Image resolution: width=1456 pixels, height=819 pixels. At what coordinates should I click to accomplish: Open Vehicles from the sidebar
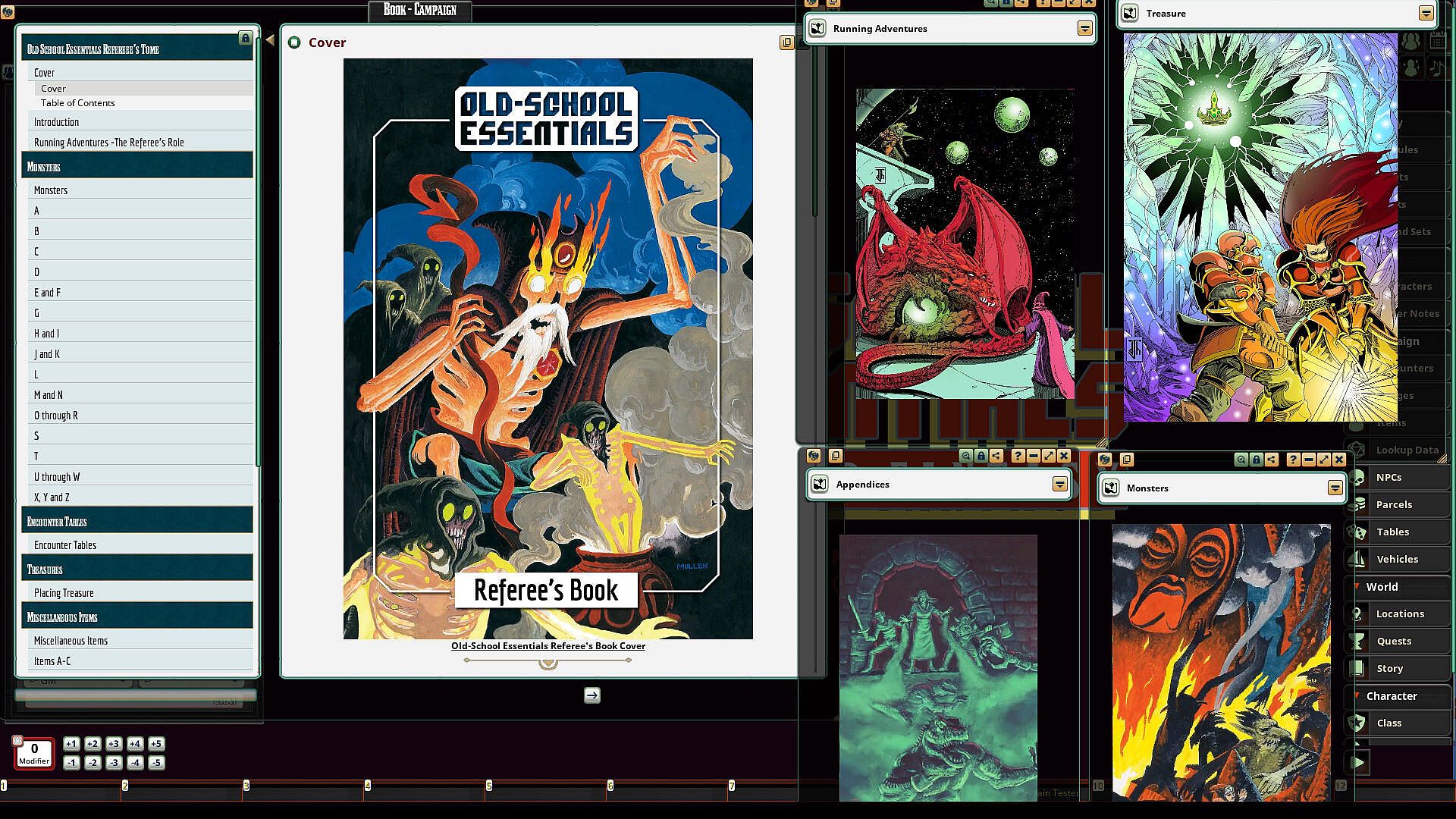click(1397, 559)
